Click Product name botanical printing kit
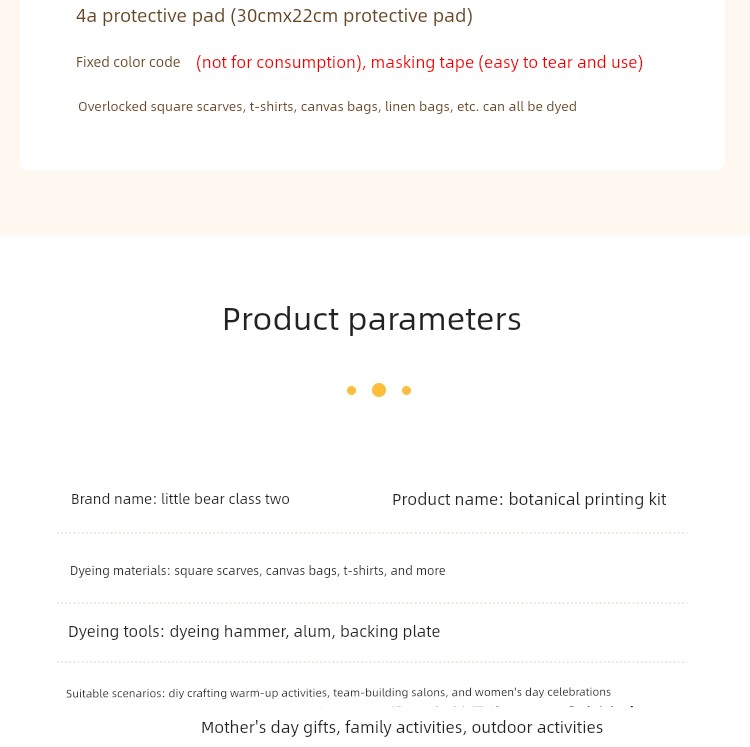 529,499
